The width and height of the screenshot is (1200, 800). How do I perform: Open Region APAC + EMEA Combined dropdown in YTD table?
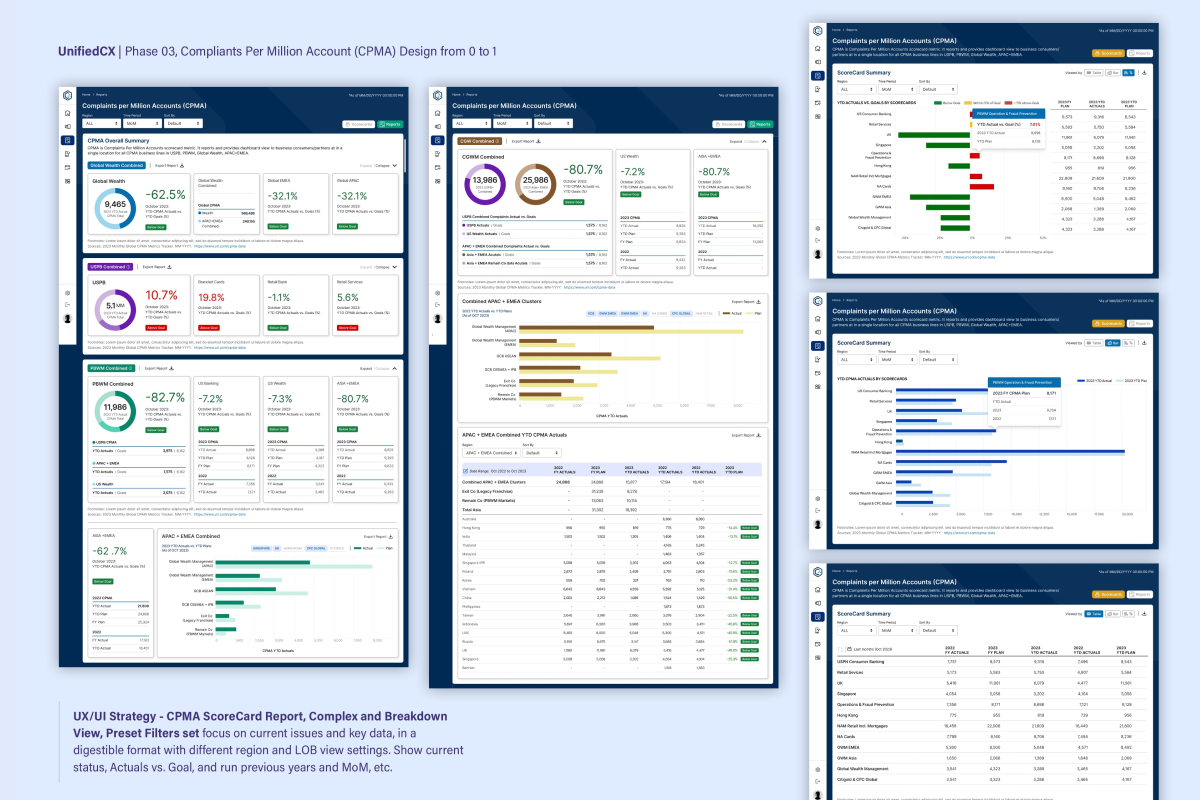pos(491,453)
